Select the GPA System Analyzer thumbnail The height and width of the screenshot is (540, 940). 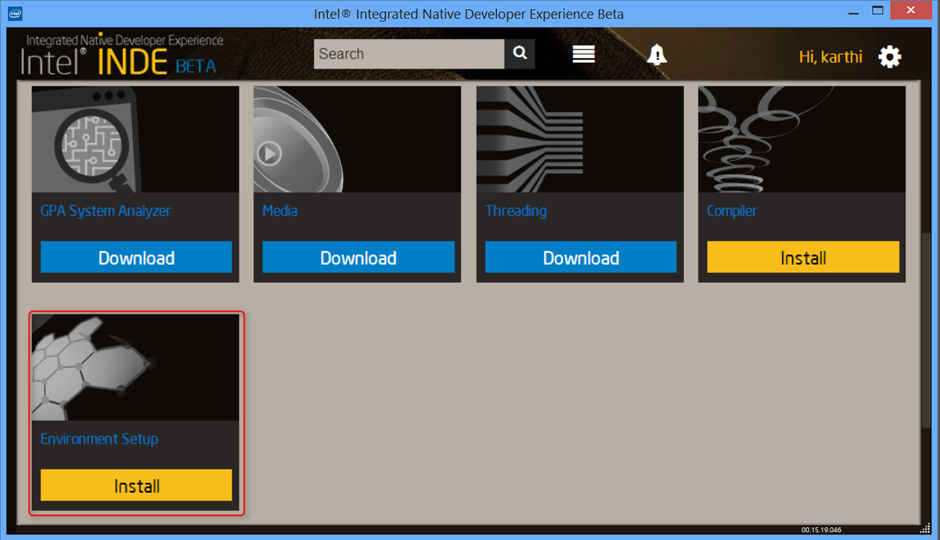click(135, 139)
